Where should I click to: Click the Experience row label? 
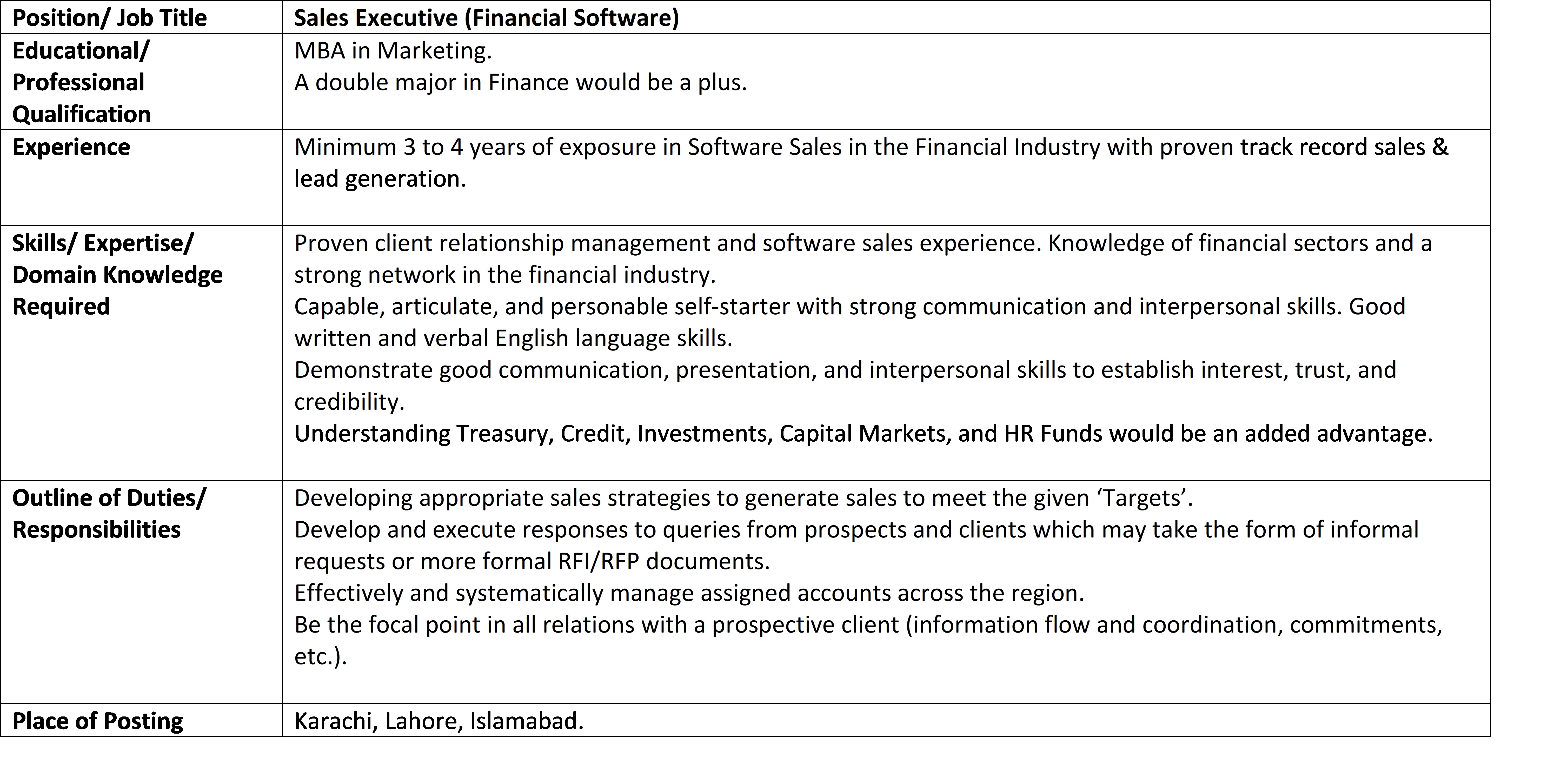pos(71,147)
